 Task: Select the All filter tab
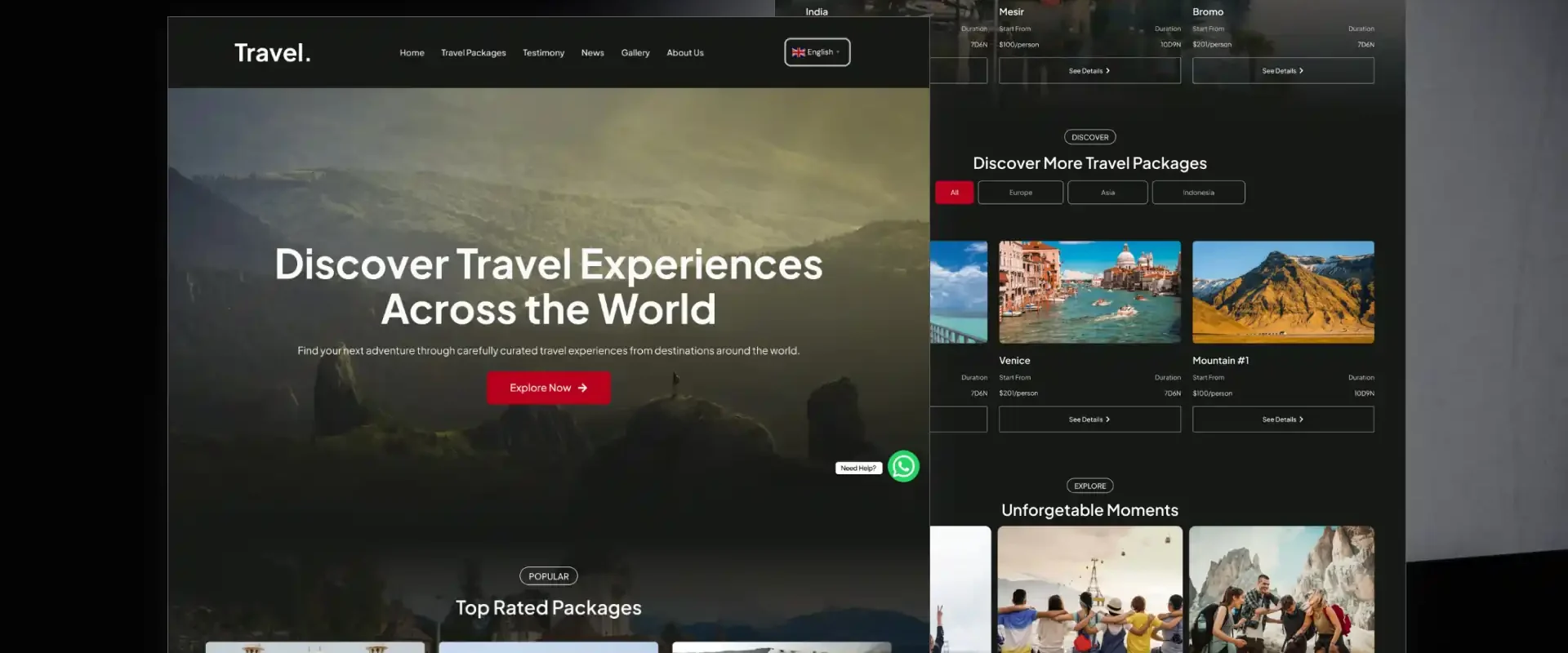pyautogui.click(x=954, y=193)
